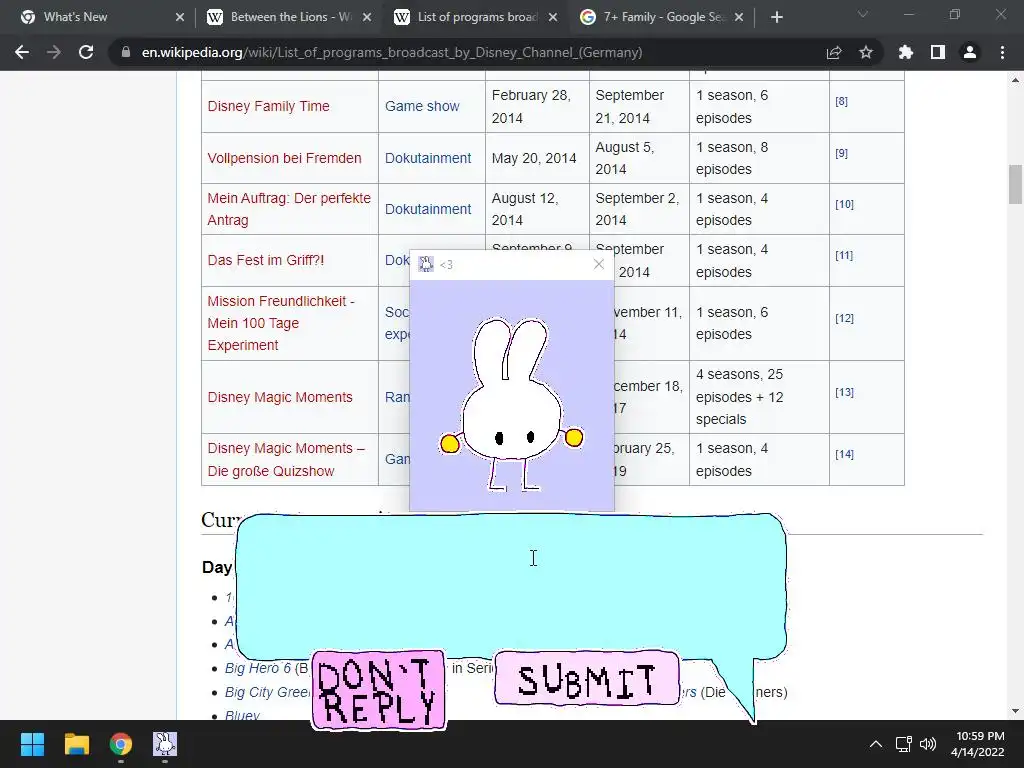Open Dokutainment link in Mein Auftrag row
Screen dimensions: 1024x768
[428, 209]
